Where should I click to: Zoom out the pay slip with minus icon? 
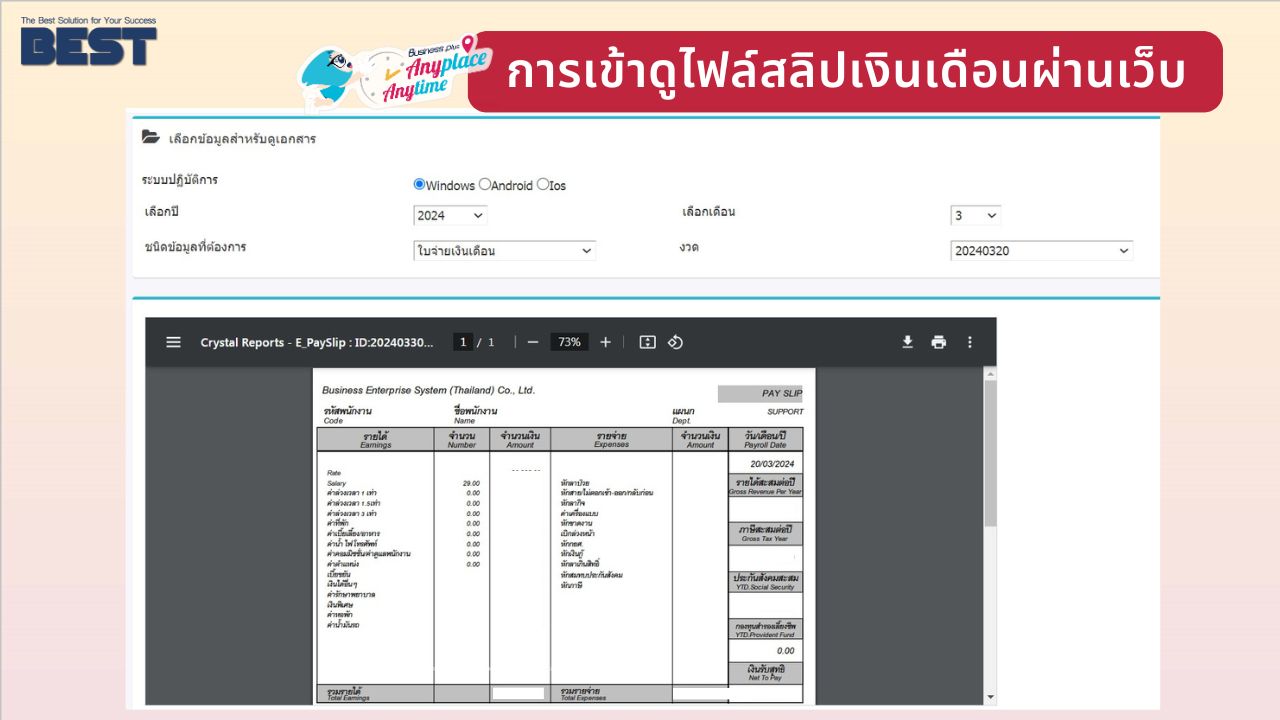533,342
